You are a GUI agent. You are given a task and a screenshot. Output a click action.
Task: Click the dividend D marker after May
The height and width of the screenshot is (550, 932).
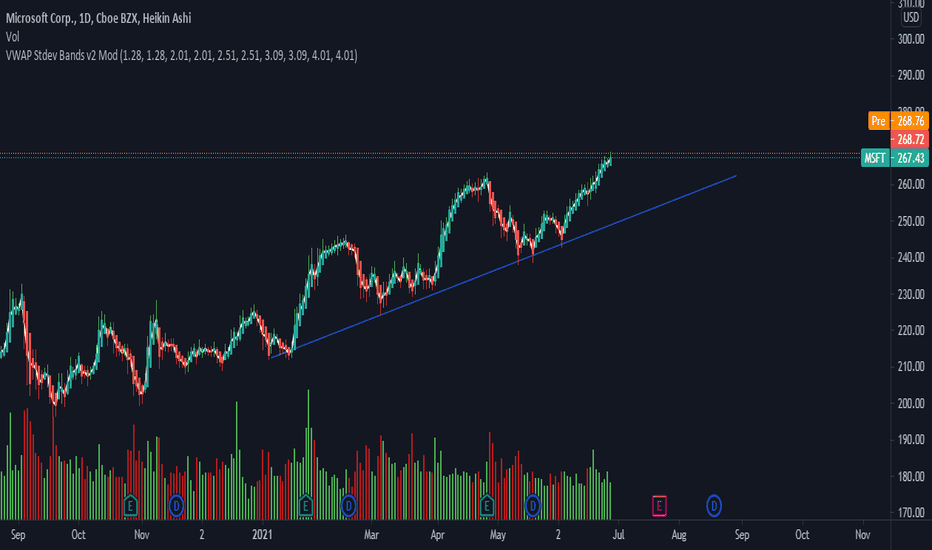click(533, 506)
